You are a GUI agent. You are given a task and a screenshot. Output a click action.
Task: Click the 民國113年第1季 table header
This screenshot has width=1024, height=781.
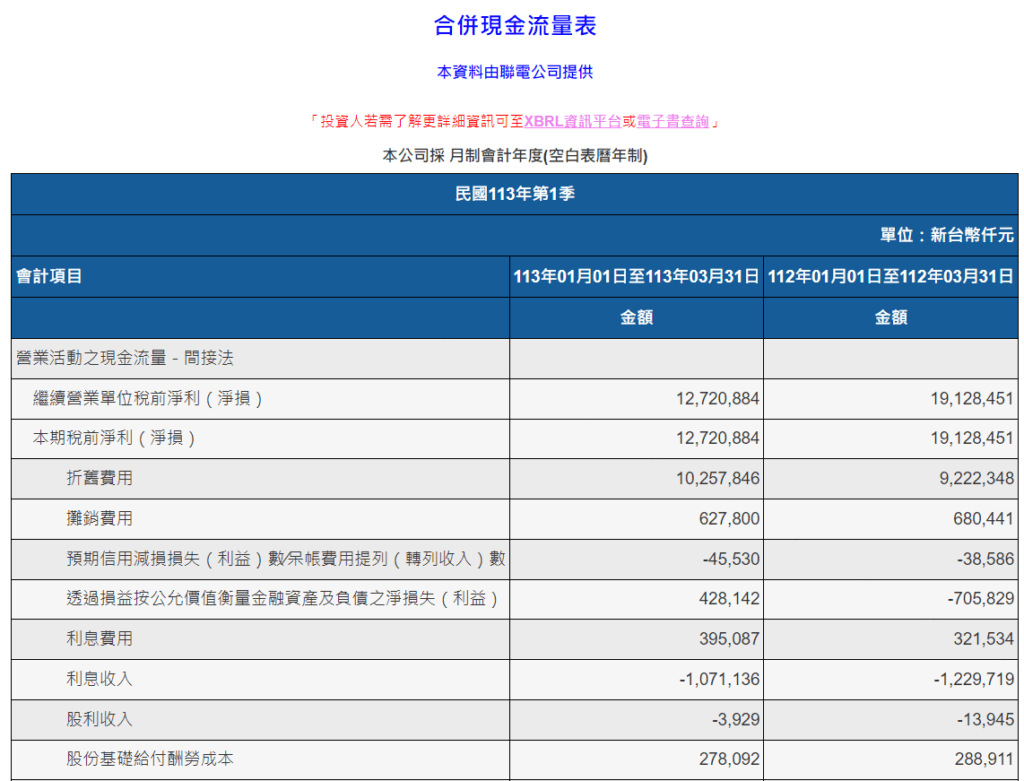pyautogui.click(x=511, y=195)
